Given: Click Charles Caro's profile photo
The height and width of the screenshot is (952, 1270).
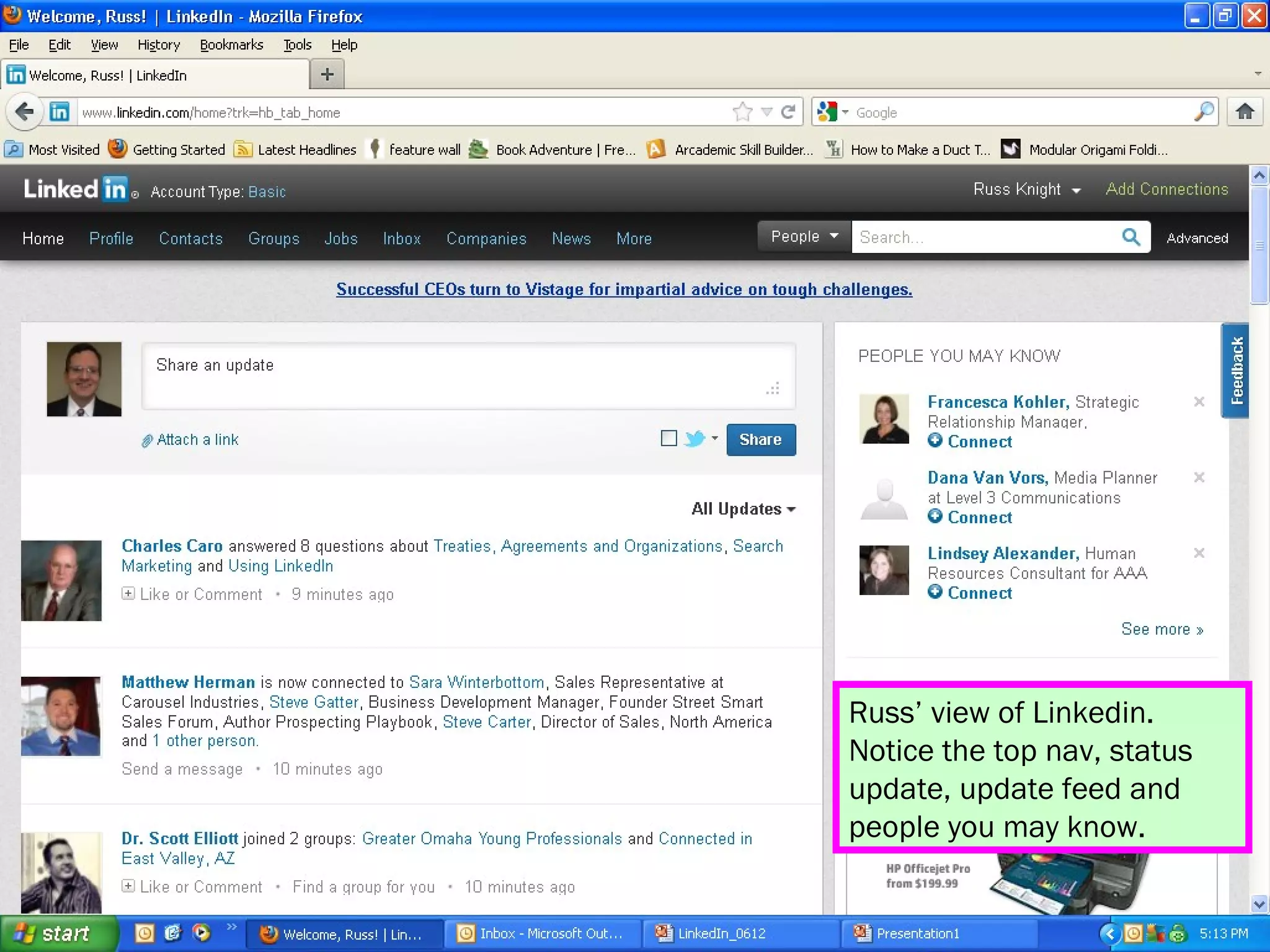Looking at the screenshot, I should 61,581.
